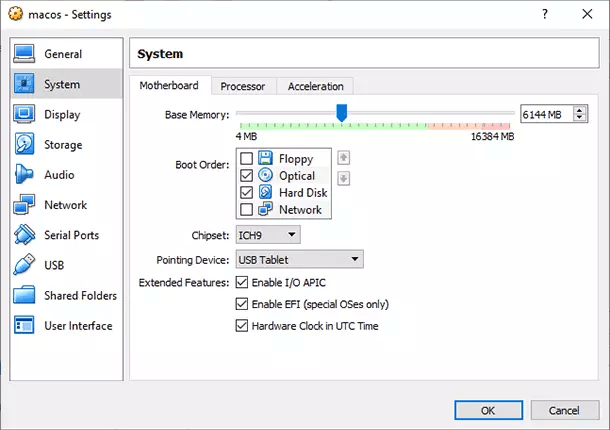Select Floppy label in boot order list
This screenshot has width=610, height=430.
(296, 159)
